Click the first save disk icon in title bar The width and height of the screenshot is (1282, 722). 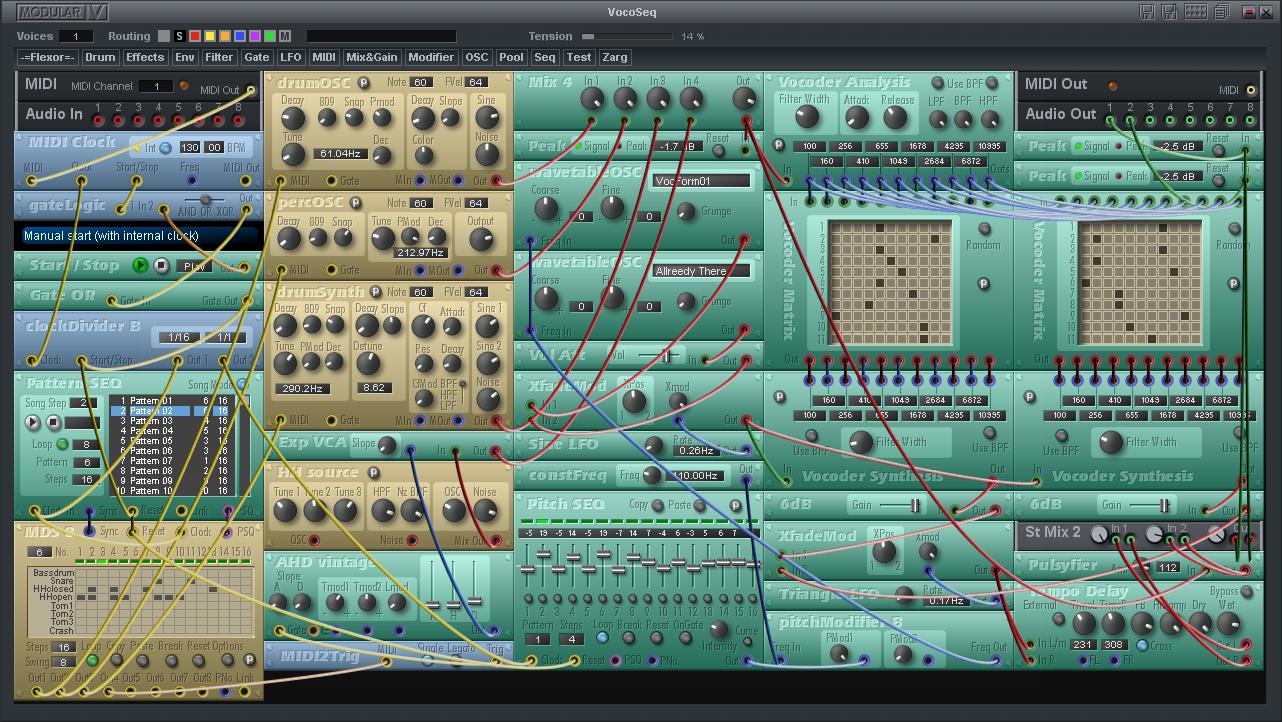click(x=1146, y=12)
